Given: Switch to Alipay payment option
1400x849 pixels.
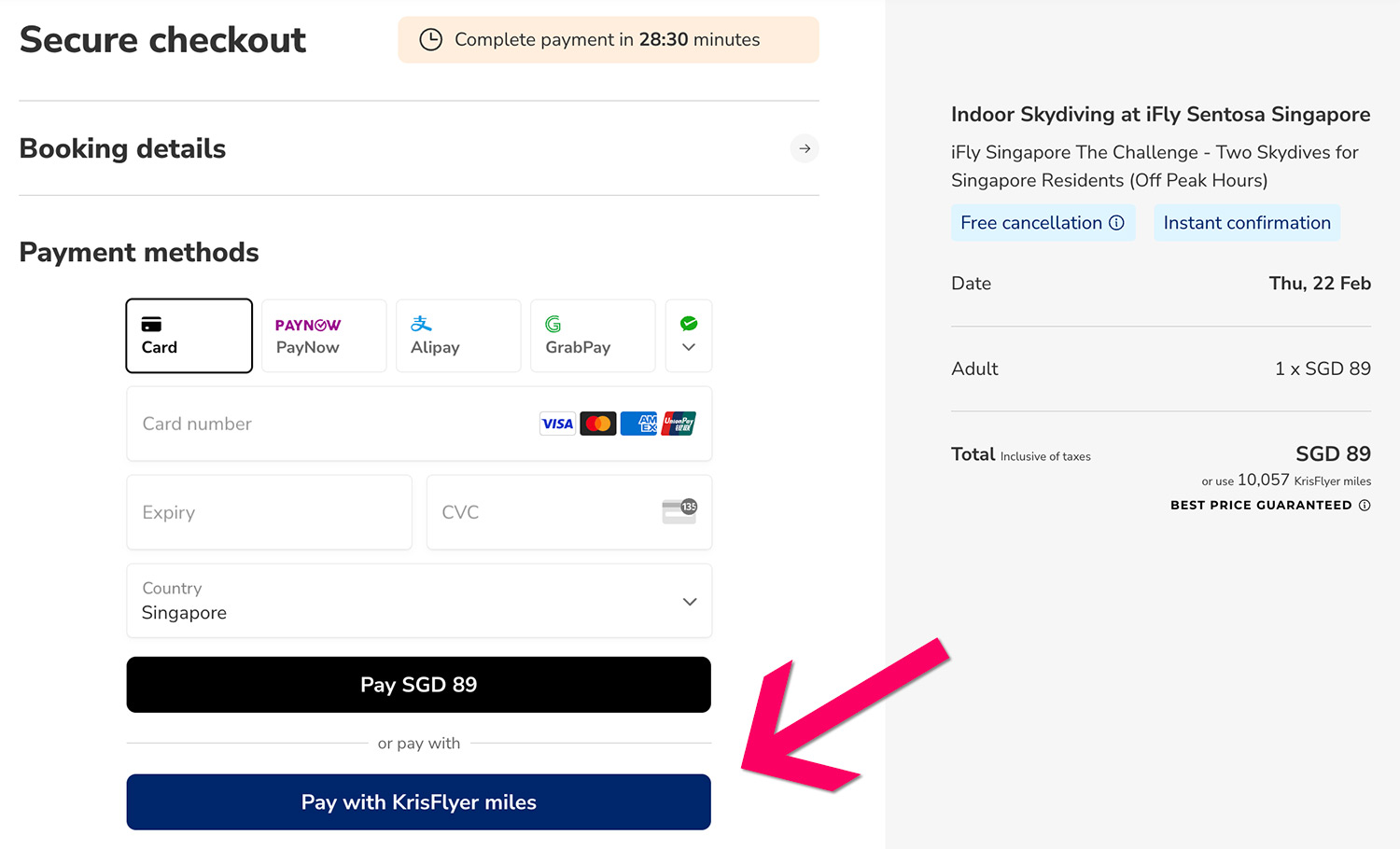Looking at the screenshot, I should click(x=458, y=336).
